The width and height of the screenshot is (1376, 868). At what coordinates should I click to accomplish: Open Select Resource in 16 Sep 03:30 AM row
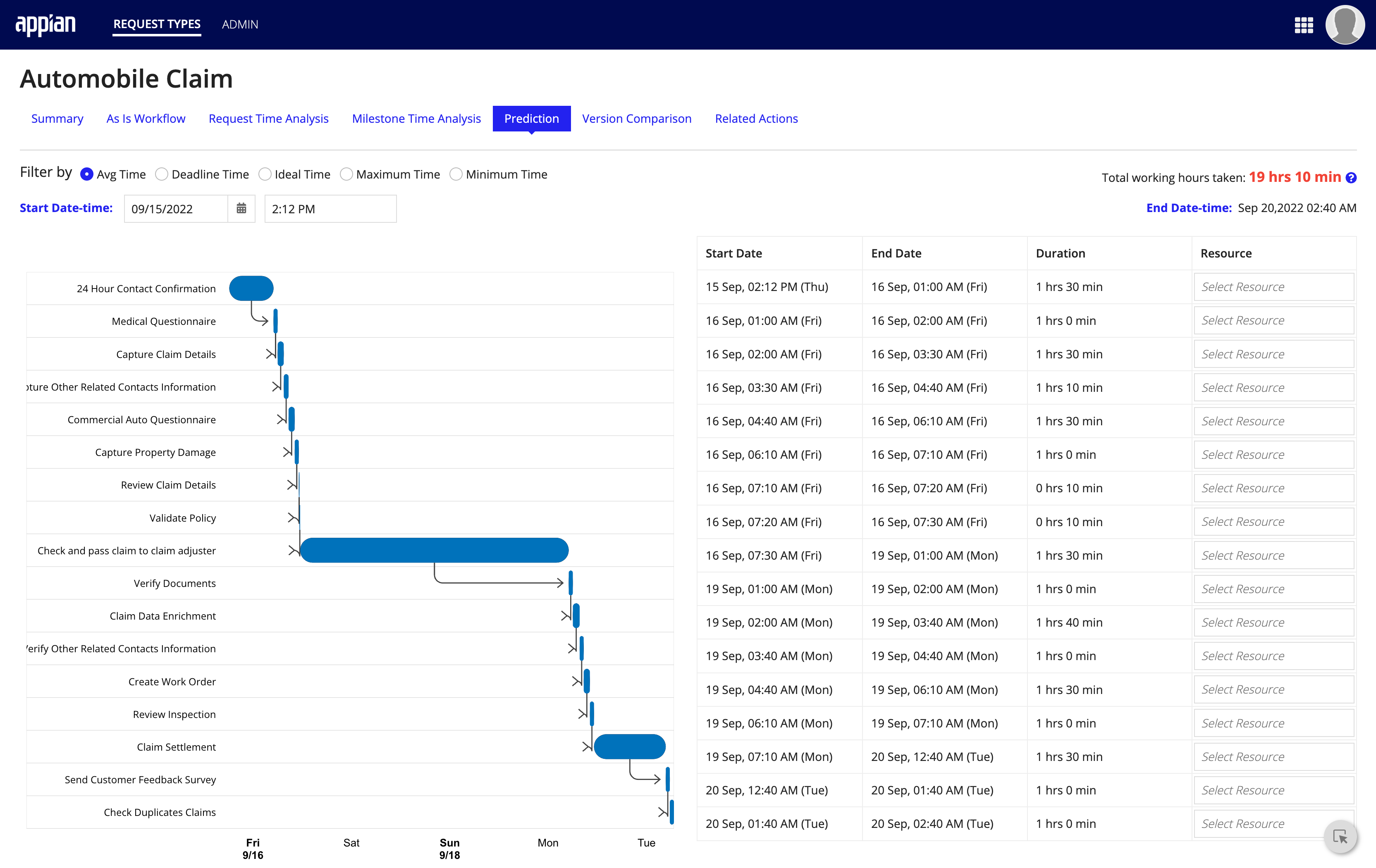click(1274, 387)
